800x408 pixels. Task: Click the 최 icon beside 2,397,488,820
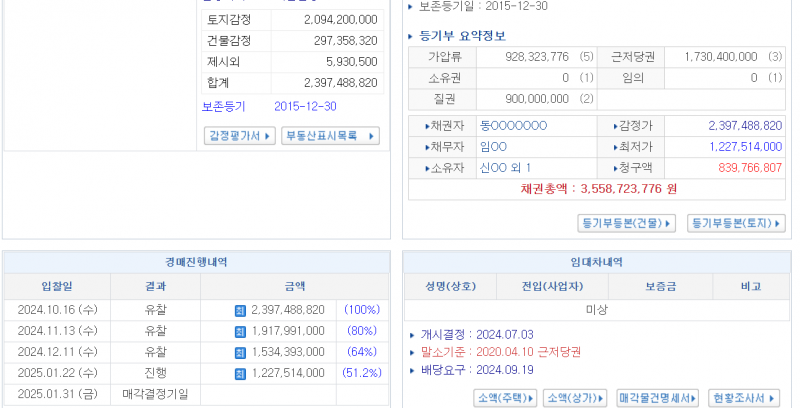click(239, 310)
